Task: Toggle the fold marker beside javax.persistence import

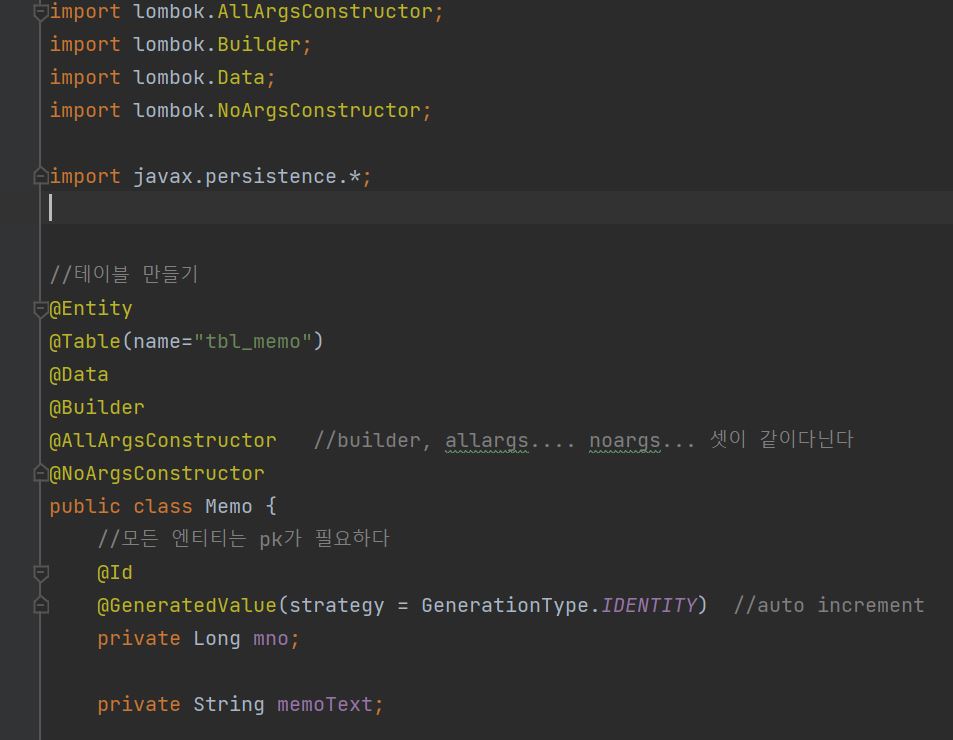Action: pos(41,176)
